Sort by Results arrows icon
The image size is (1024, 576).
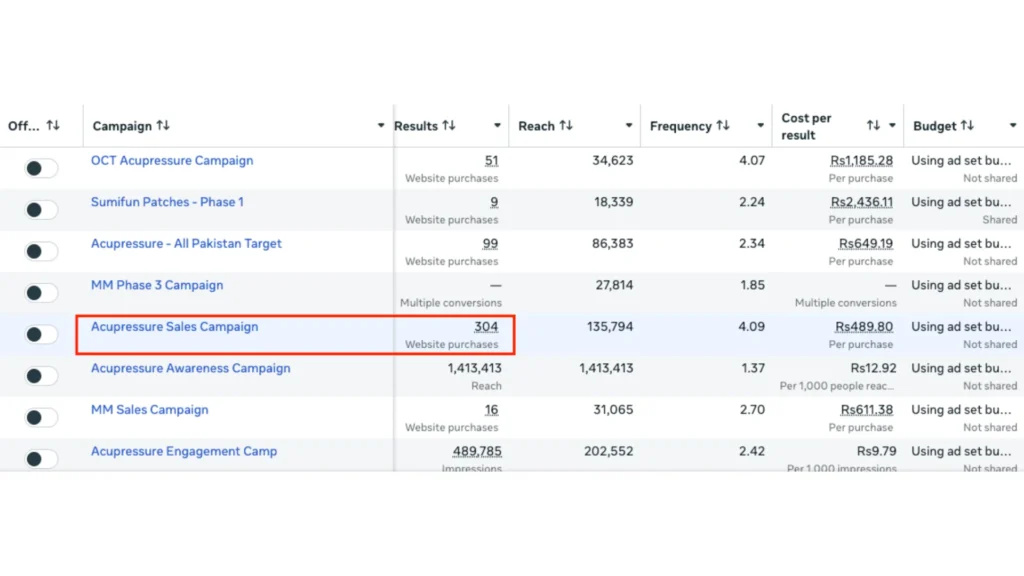[x=449, y=125]
